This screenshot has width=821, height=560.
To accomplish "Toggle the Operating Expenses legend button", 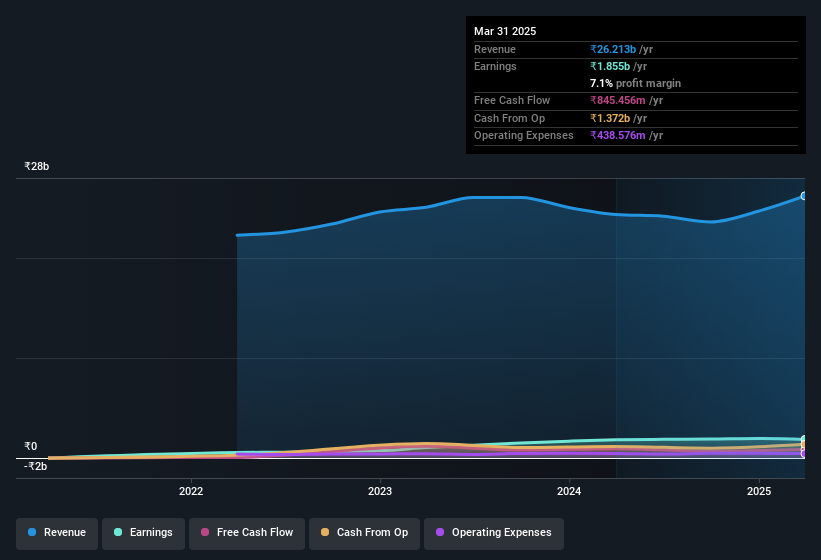I will click(494, 533).
